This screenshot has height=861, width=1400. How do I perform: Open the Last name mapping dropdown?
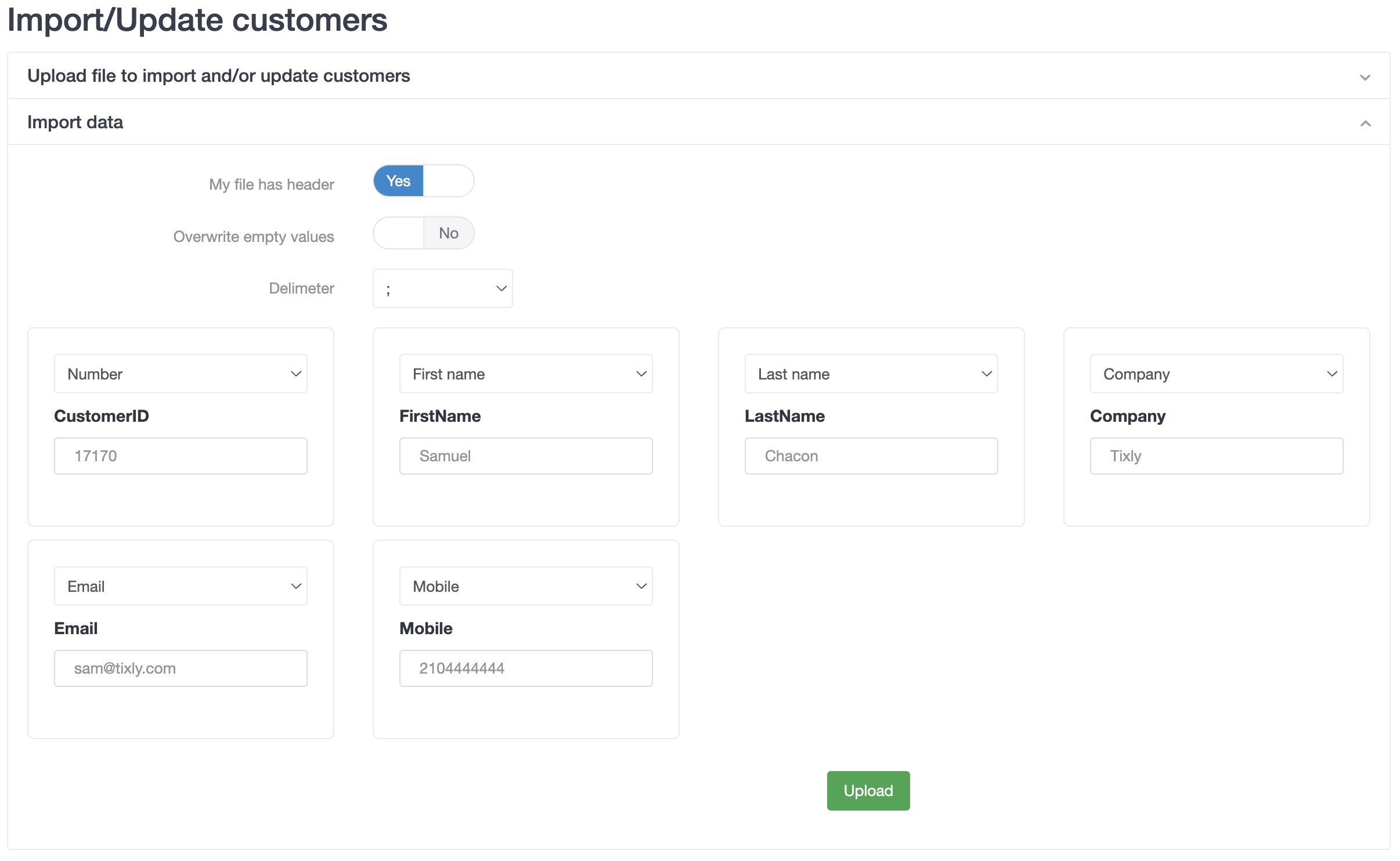pyautogui.click(x=871, y=374)
